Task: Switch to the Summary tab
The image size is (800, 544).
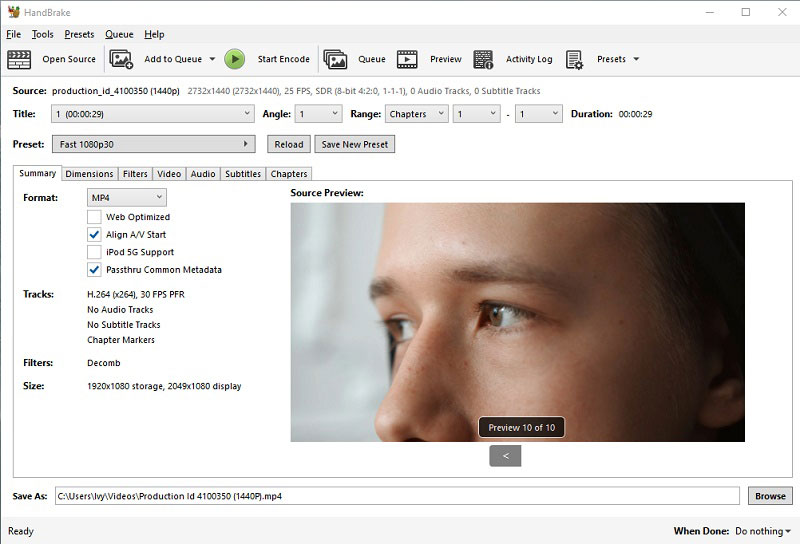Action: 37,174
